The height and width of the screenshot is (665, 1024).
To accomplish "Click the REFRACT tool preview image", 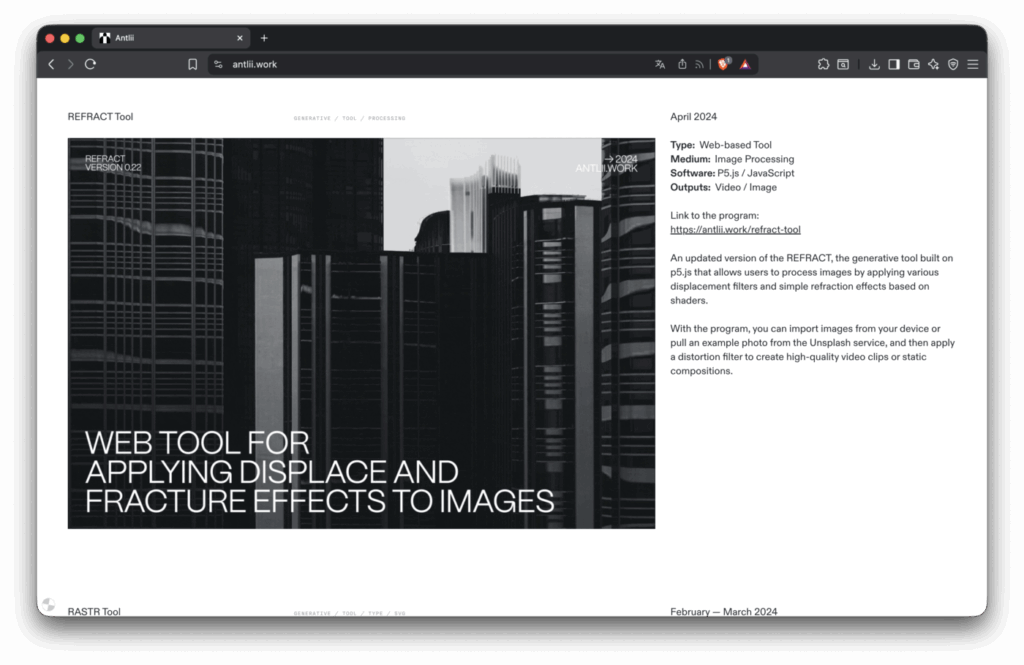I will pos(361,333).
